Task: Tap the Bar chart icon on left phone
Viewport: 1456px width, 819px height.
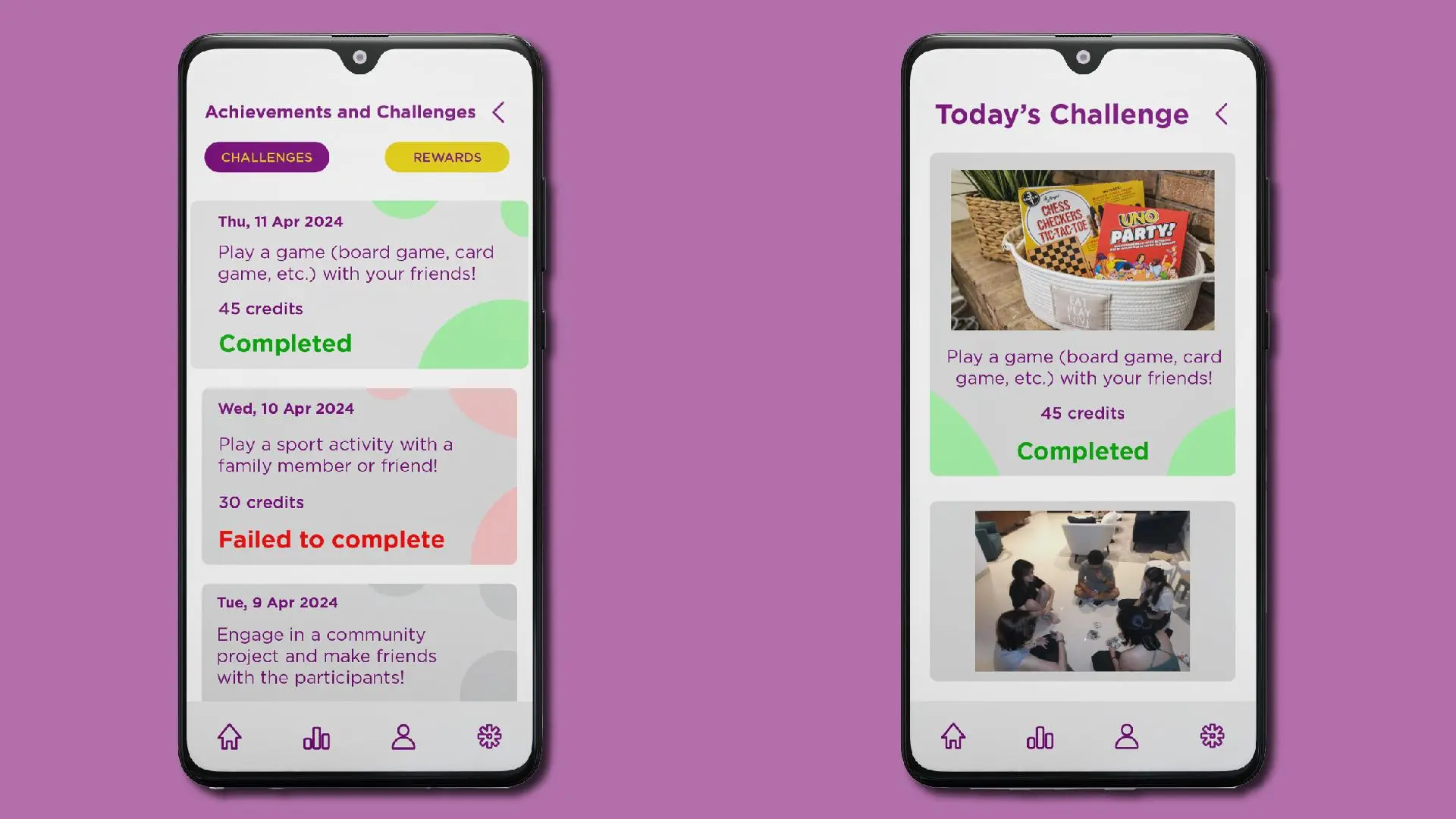Action: click(x=316, y=737)
